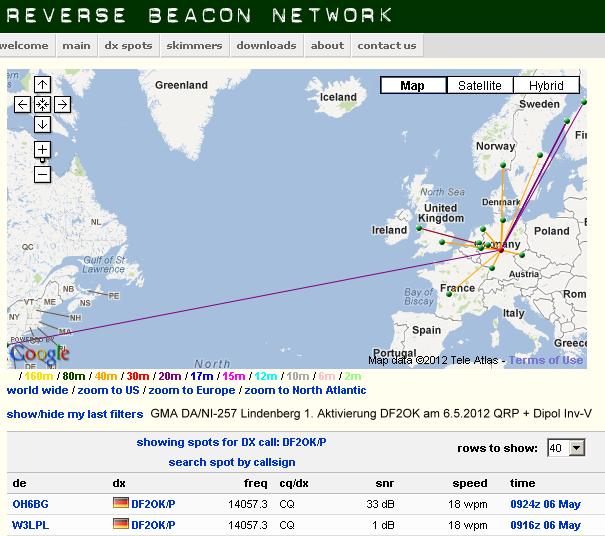This screenshot has width=605, height=536.
Task: Zoom out the map with minus button
Action: tap(42, 174)
